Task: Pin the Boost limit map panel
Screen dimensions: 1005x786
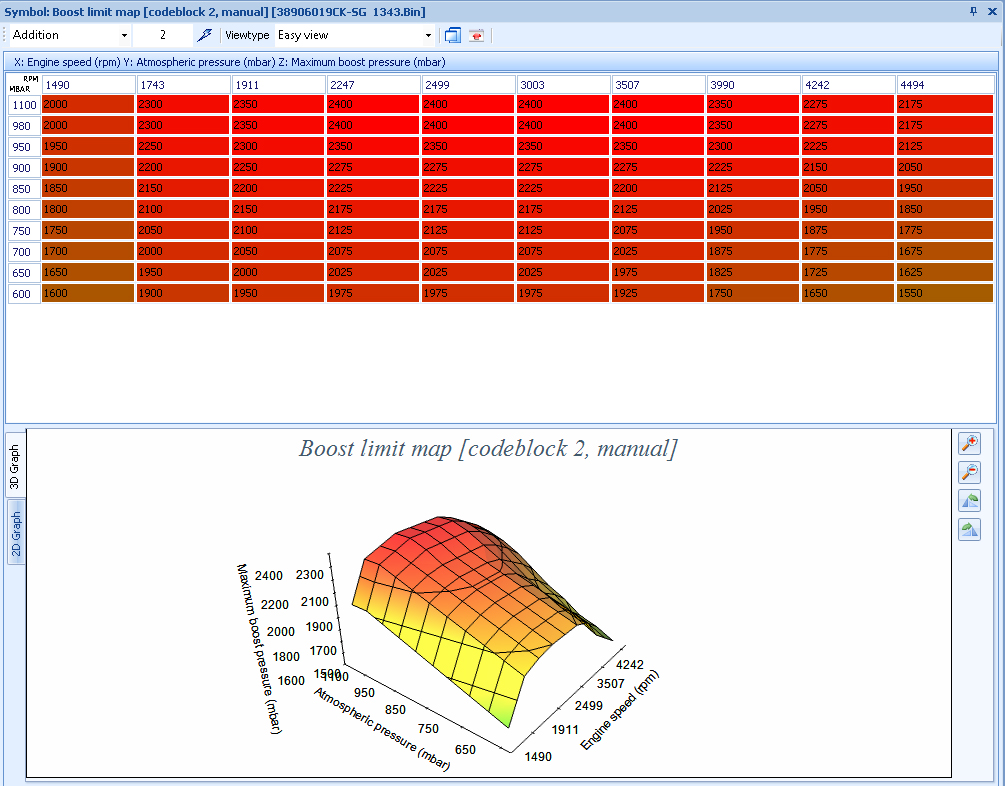Action: tap(974, 10)
